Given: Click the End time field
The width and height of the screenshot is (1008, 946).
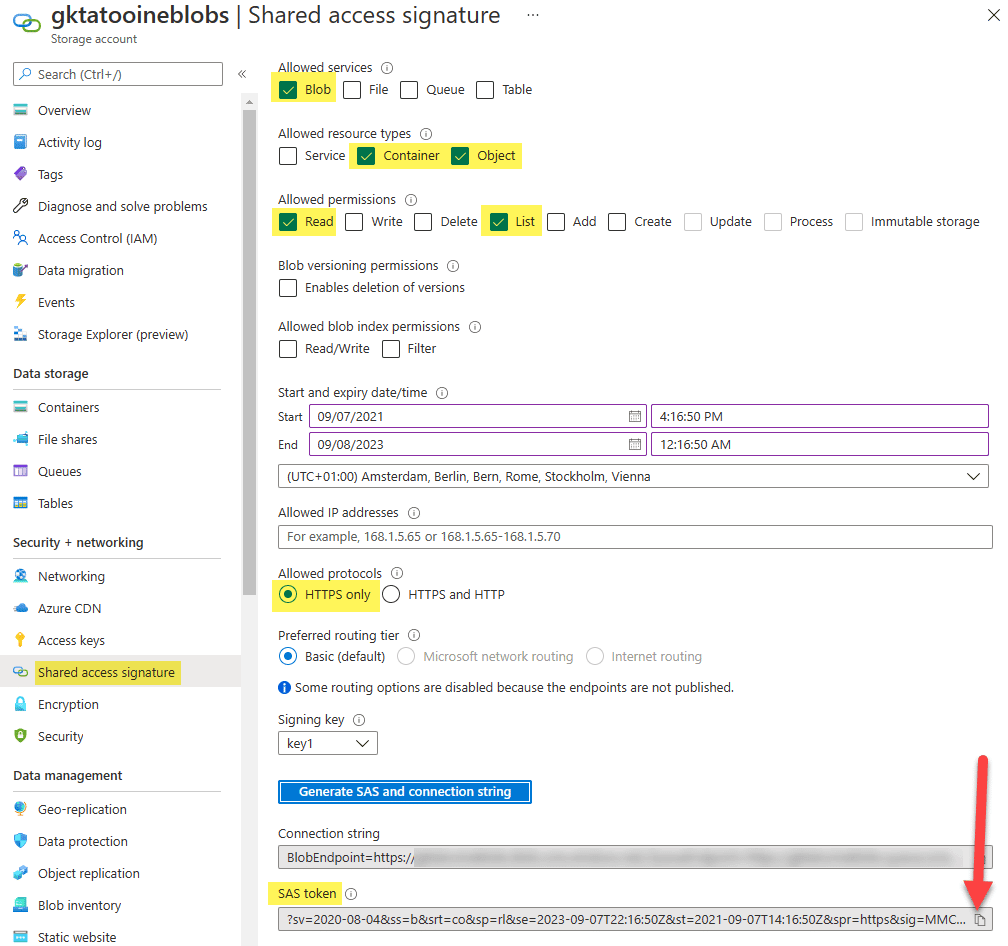Looking at the screenshot, I should point(820,444).
